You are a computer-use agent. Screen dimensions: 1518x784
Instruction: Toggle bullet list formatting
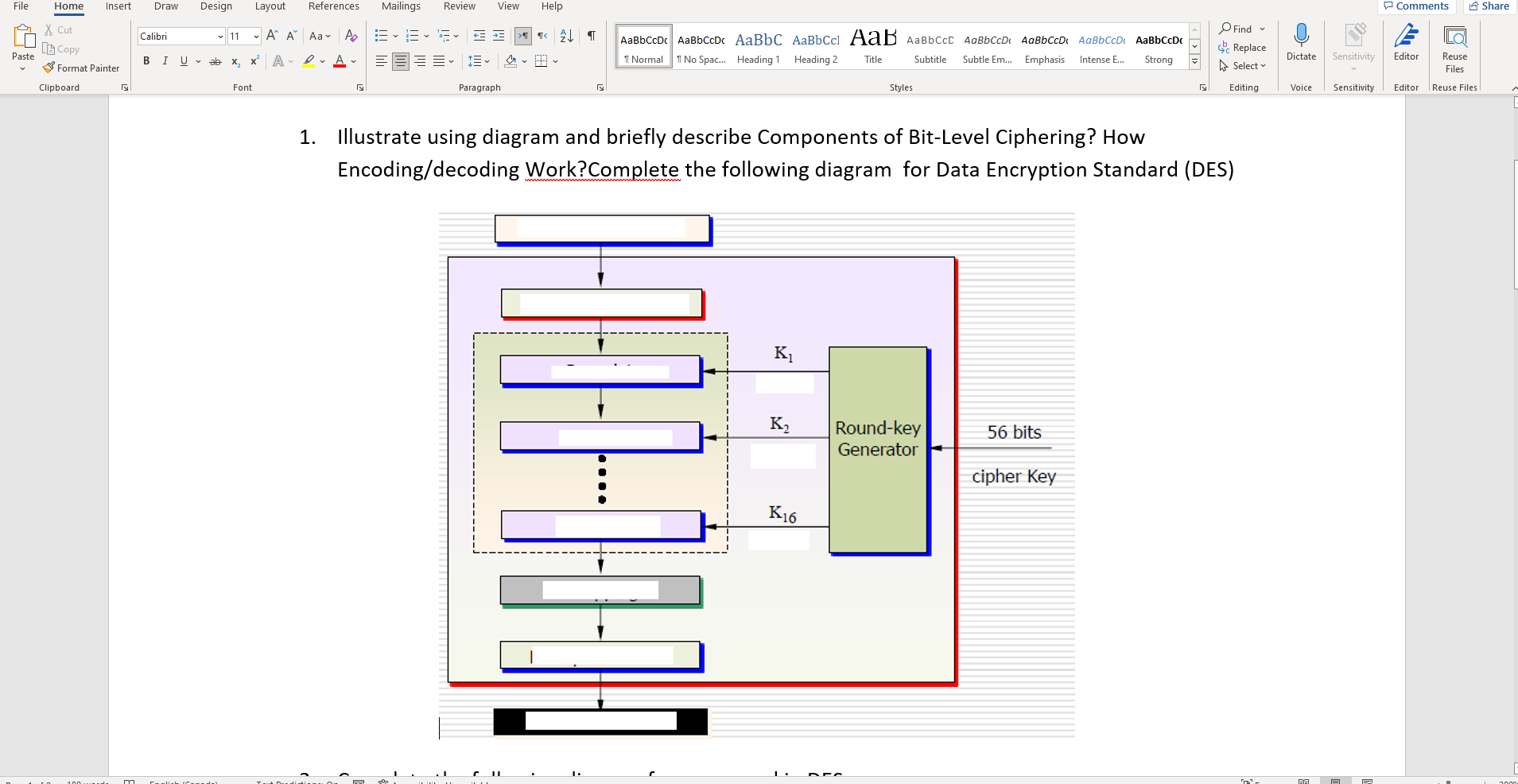tap(382, 35)
